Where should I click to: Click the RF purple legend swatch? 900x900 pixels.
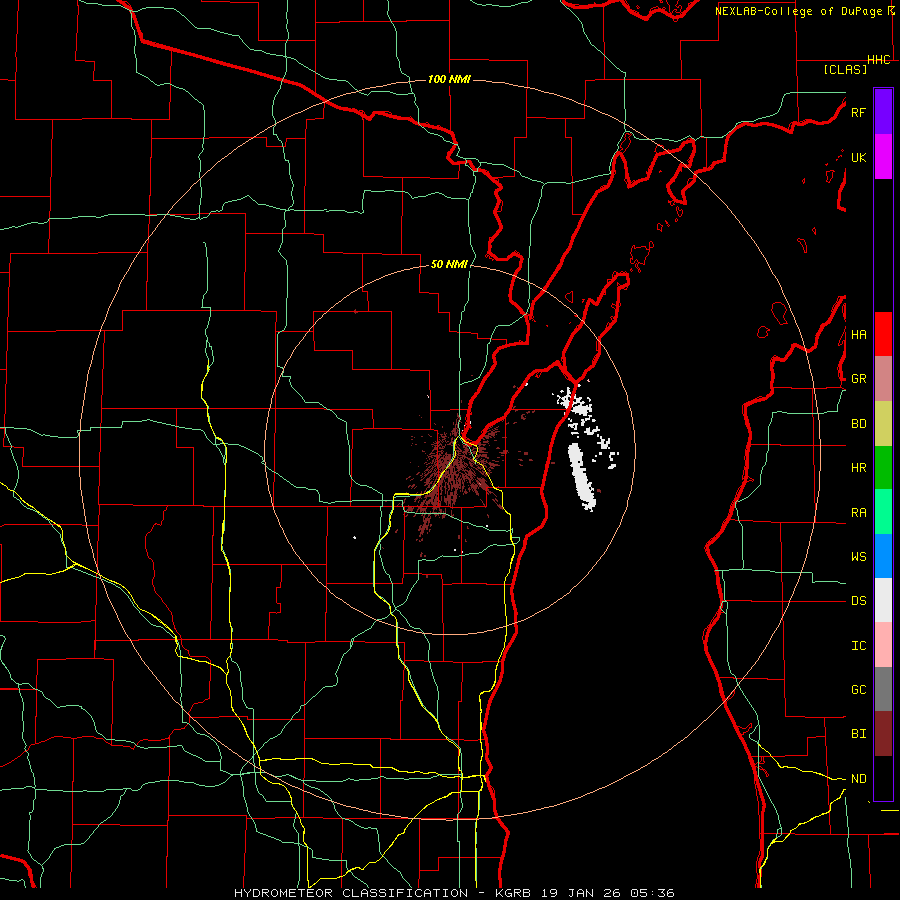click(x=883, y=112)
